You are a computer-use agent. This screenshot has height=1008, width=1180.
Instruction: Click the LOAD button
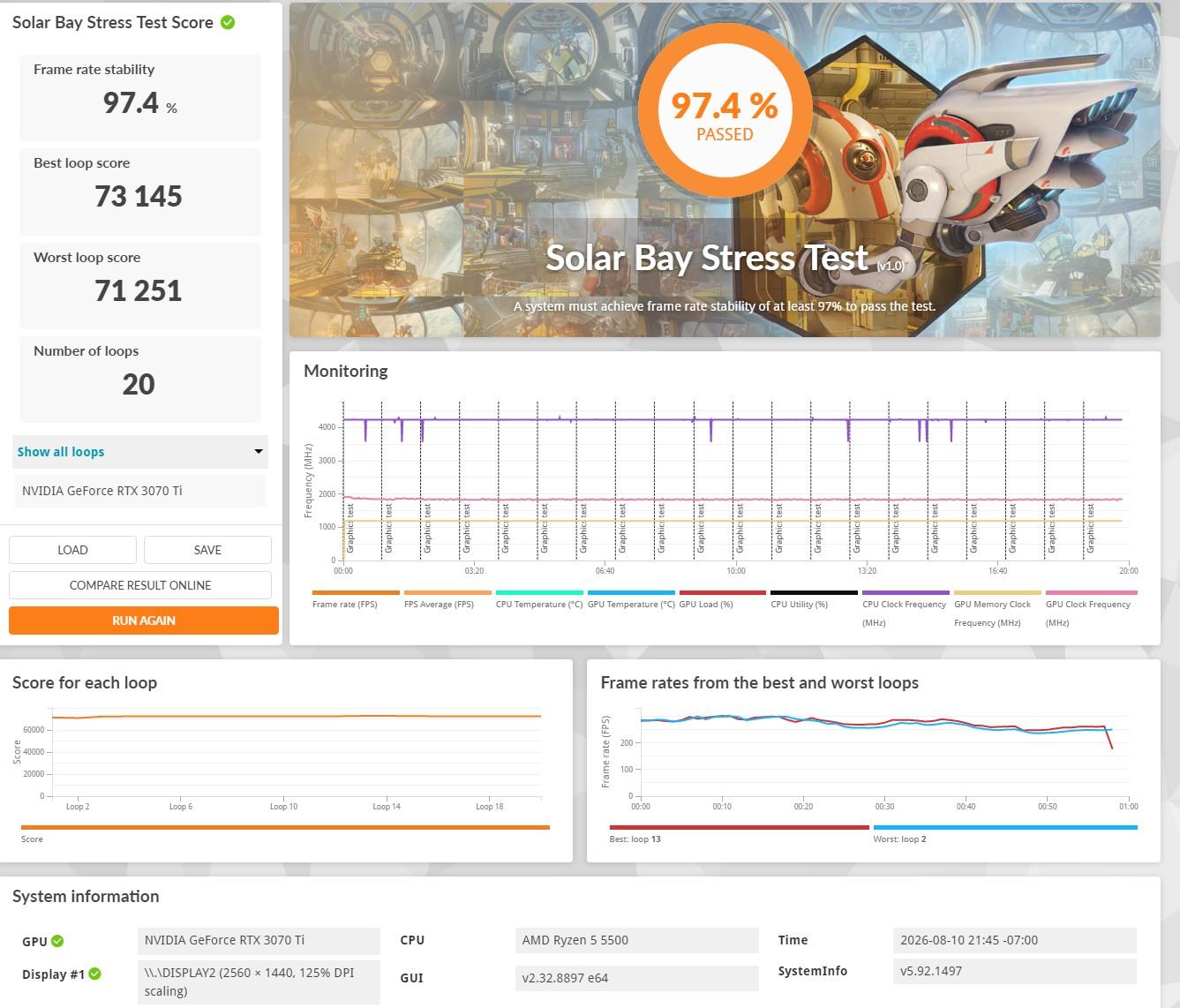click(72, 550)
